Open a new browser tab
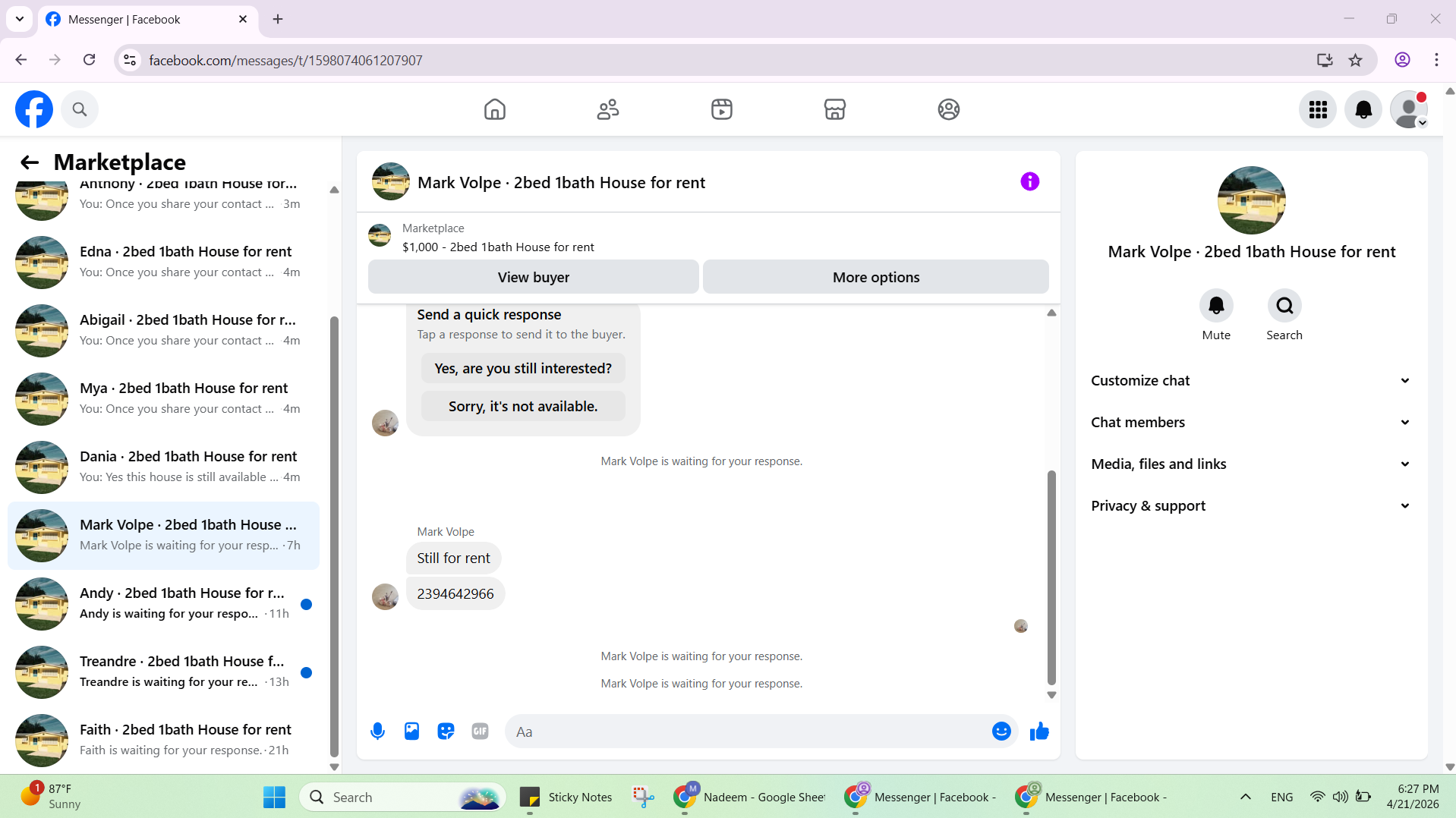 tap(278, 19)
